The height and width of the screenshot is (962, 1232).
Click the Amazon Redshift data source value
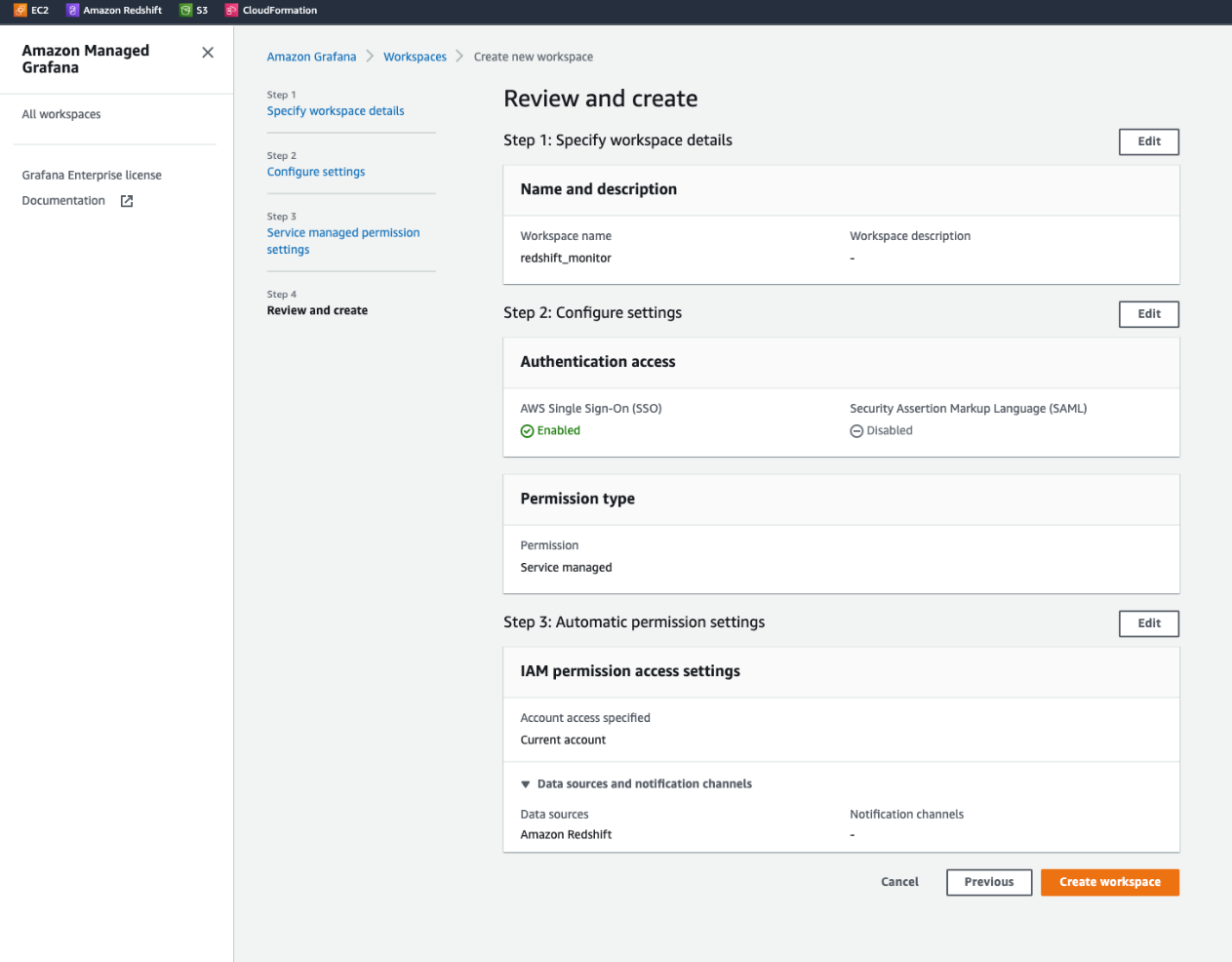click(x=566, y=835)
